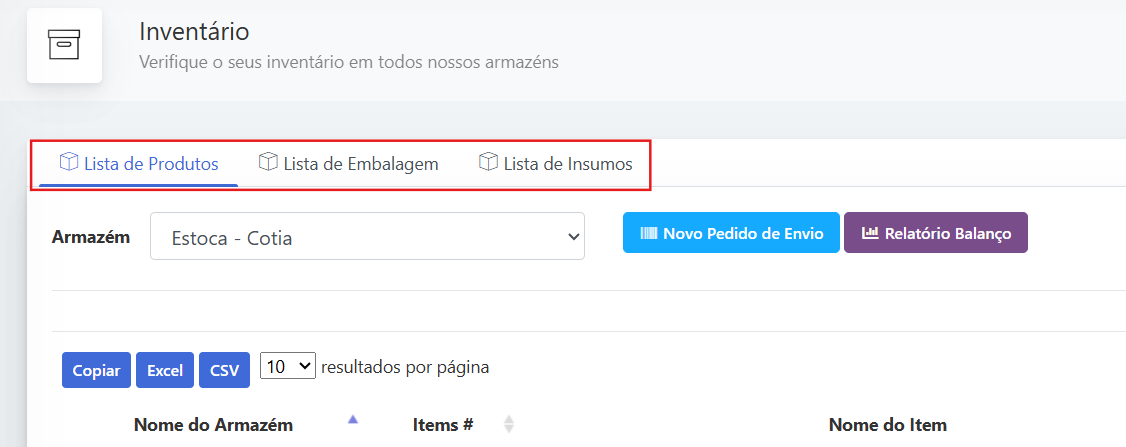The height and width of the screenshot is (447, 1126).
Task: Open the Lista de Embalagem tab
Action: point(360,164)
